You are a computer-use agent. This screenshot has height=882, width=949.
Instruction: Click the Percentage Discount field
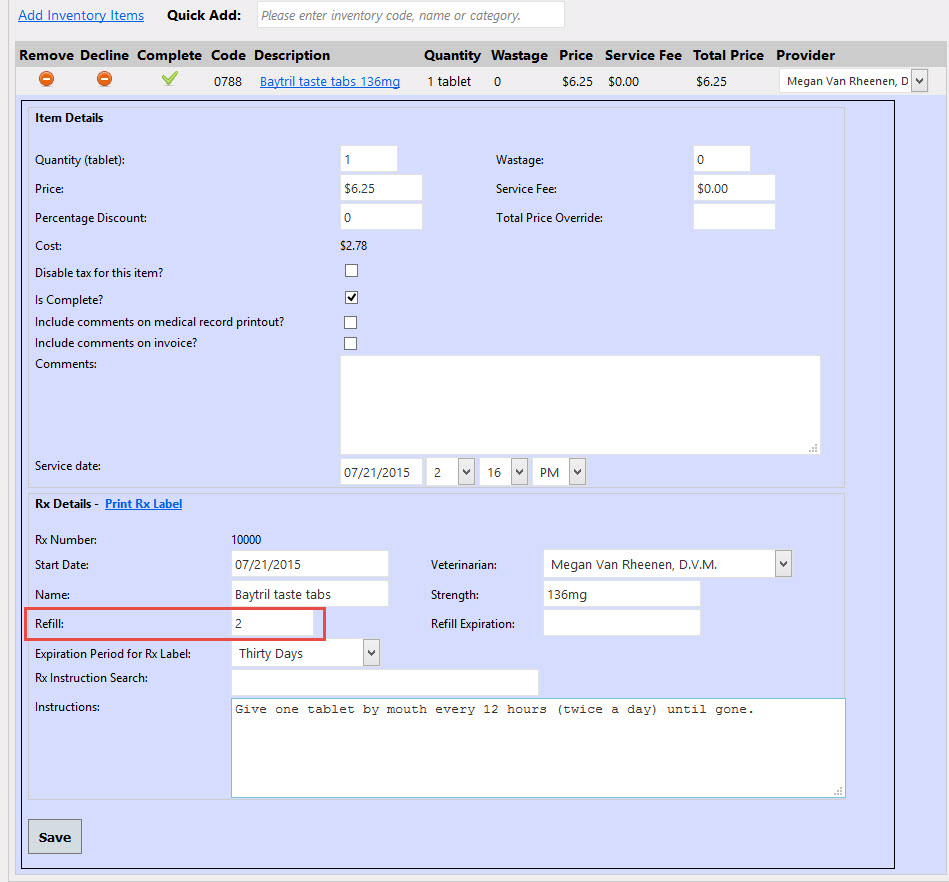coord(381,217)
